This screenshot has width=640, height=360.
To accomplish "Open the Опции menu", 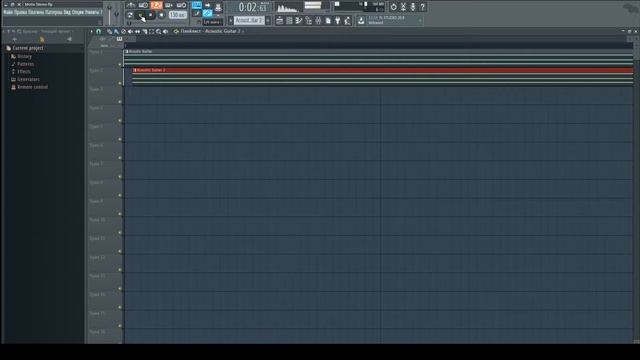I will pyautogui.click(x=78, y=12).
